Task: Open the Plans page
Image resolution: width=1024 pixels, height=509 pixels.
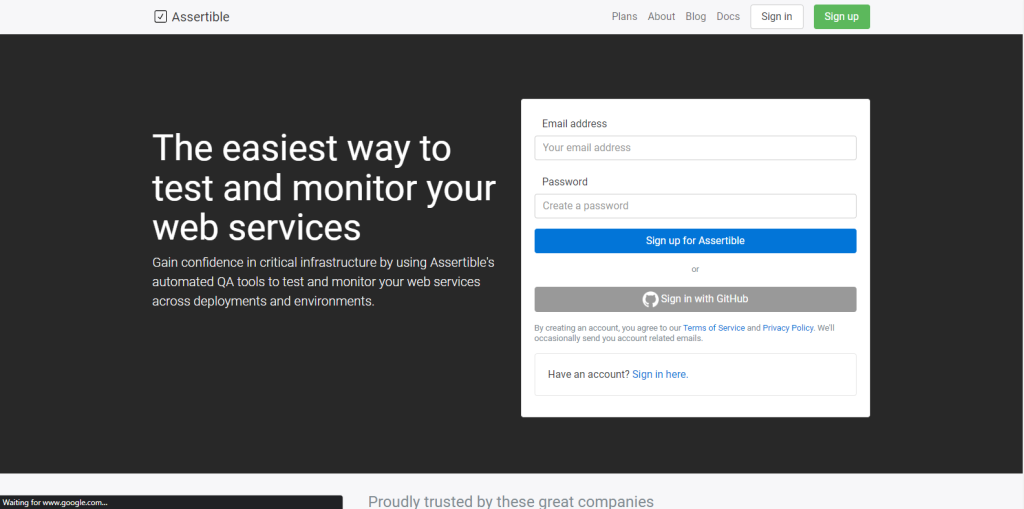Action: coord(624,17)
